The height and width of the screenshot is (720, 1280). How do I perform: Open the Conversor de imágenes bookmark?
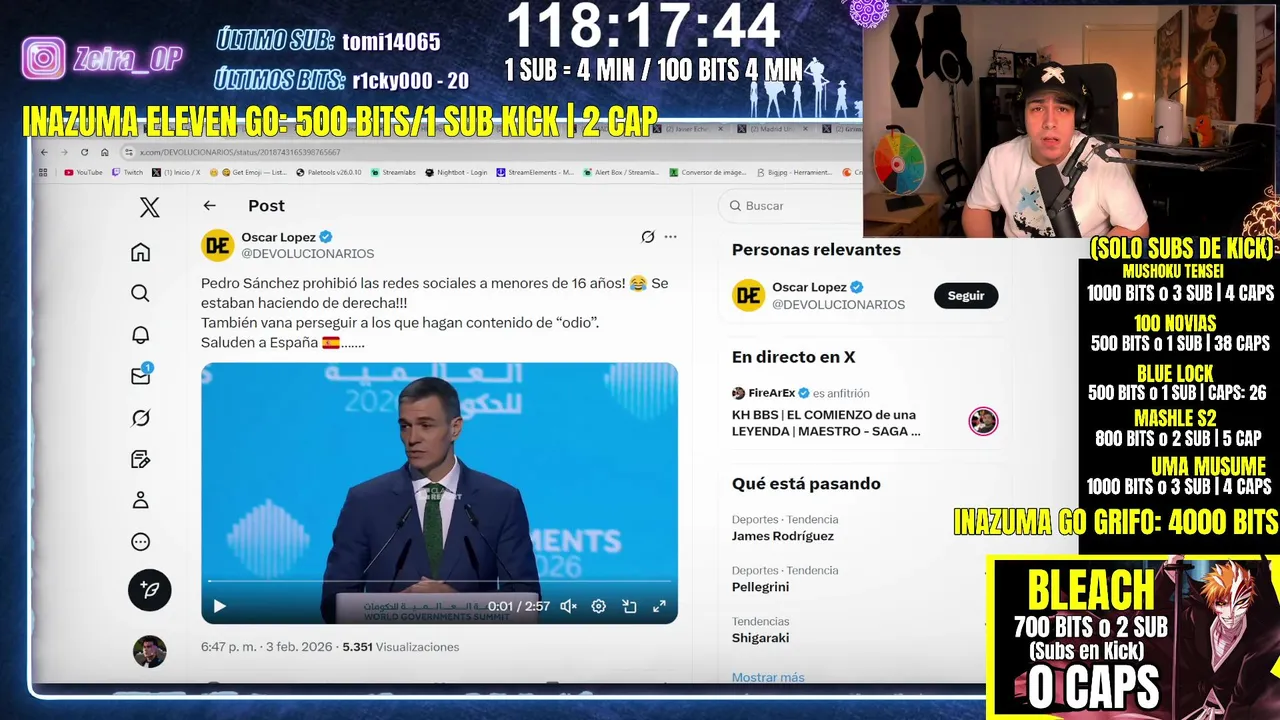pyautogui.click(x=707, y=172)
